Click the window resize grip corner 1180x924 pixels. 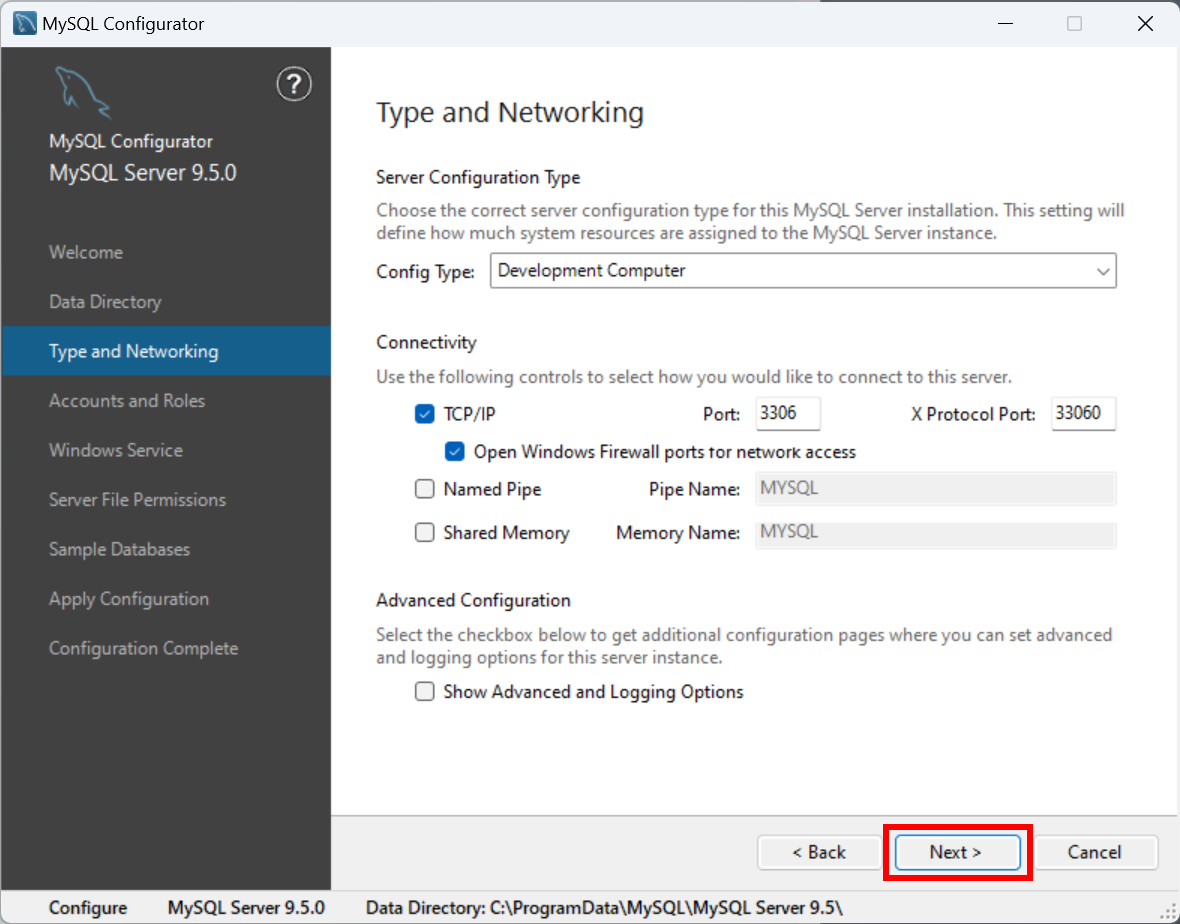(x=1168, y=913)
